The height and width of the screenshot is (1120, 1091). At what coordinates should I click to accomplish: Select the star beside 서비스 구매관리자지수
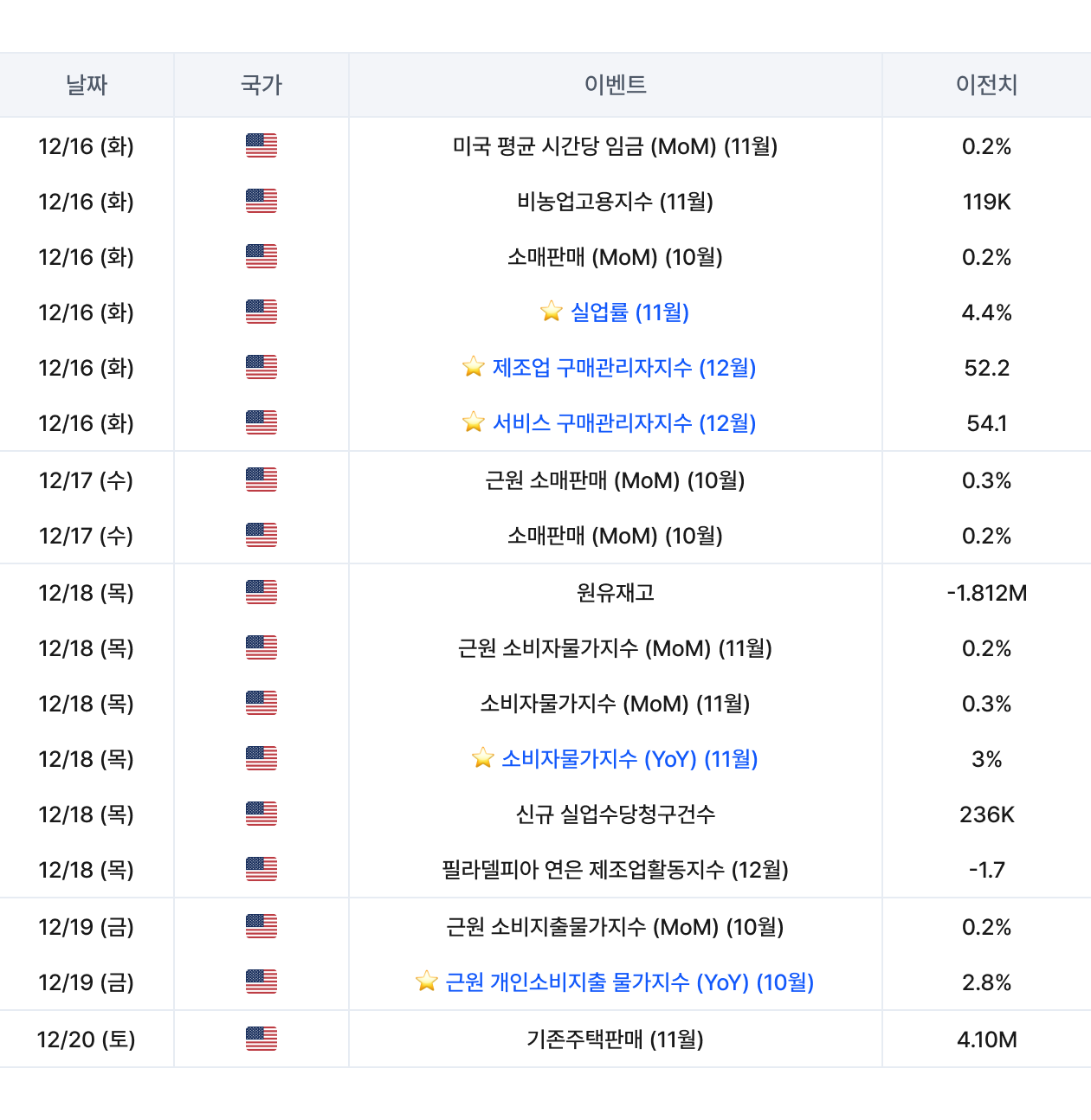(473, 422)
